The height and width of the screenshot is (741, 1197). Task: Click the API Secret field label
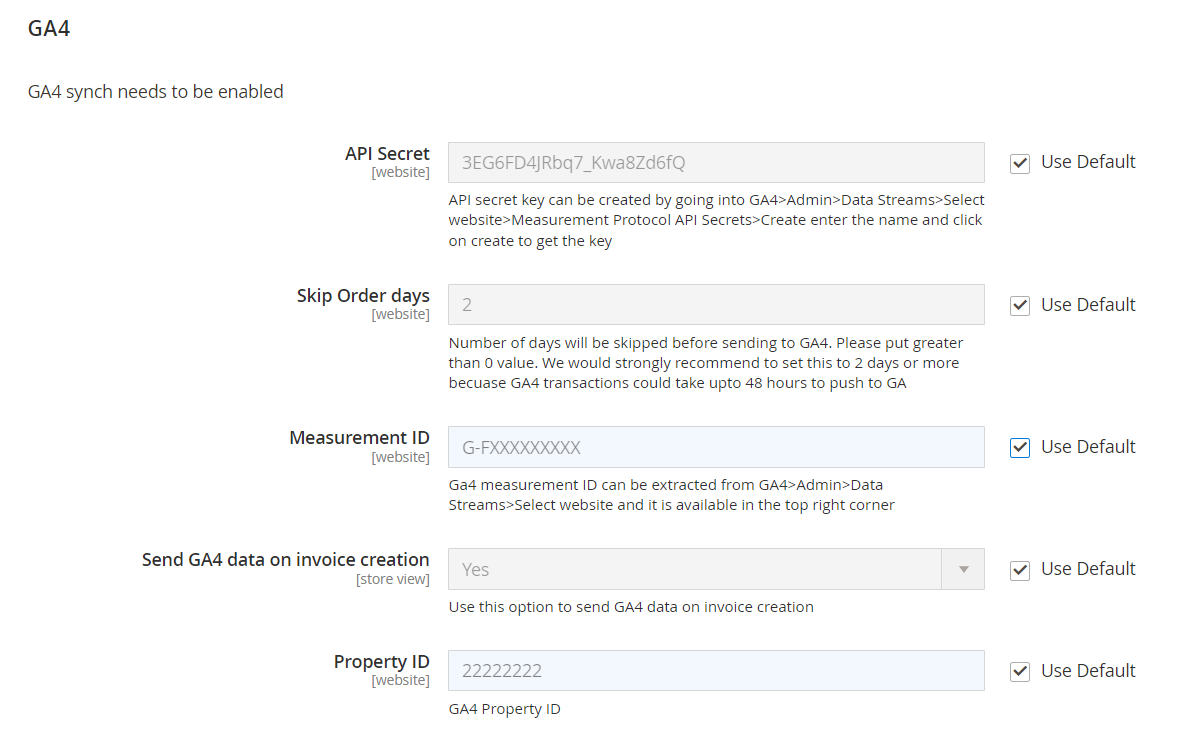387,154
